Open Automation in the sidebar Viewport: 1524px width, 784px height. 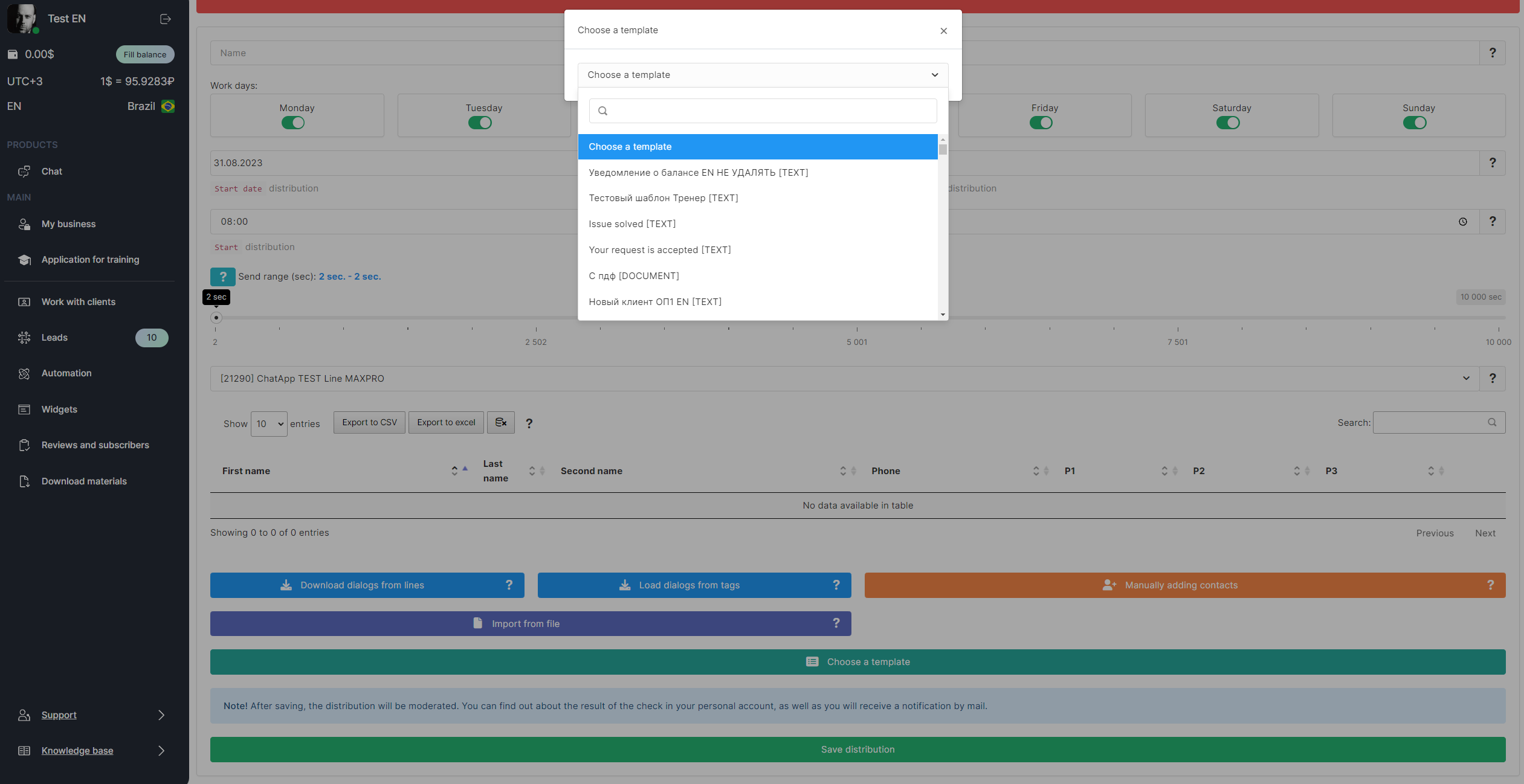[66, 373]
